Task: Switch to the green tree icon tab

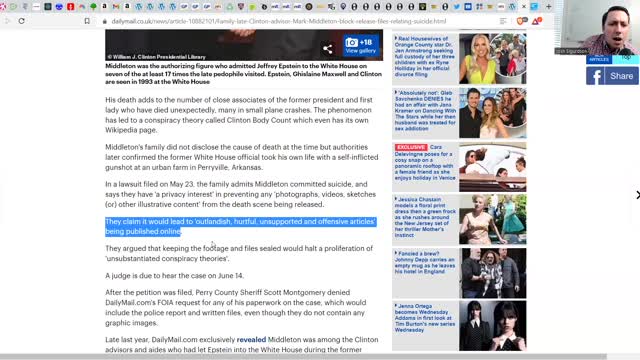Action: [93, 7]
